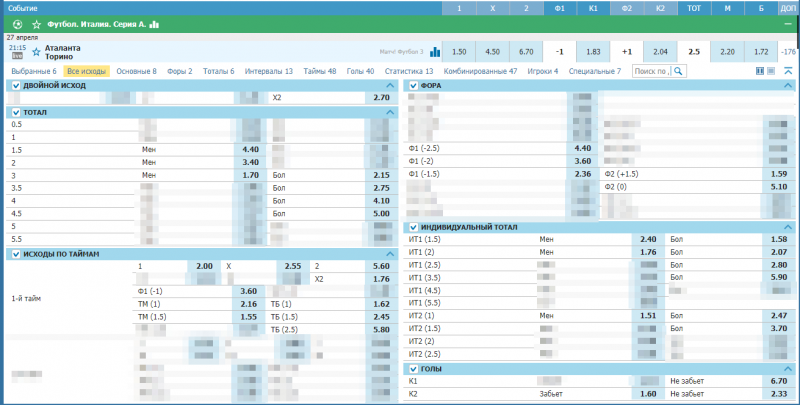This screenshot has height=405, width=800.
Task: Collapse the ГОЛЫ section using its chevron
Action: pyautogui.click(x=790, y=369)
